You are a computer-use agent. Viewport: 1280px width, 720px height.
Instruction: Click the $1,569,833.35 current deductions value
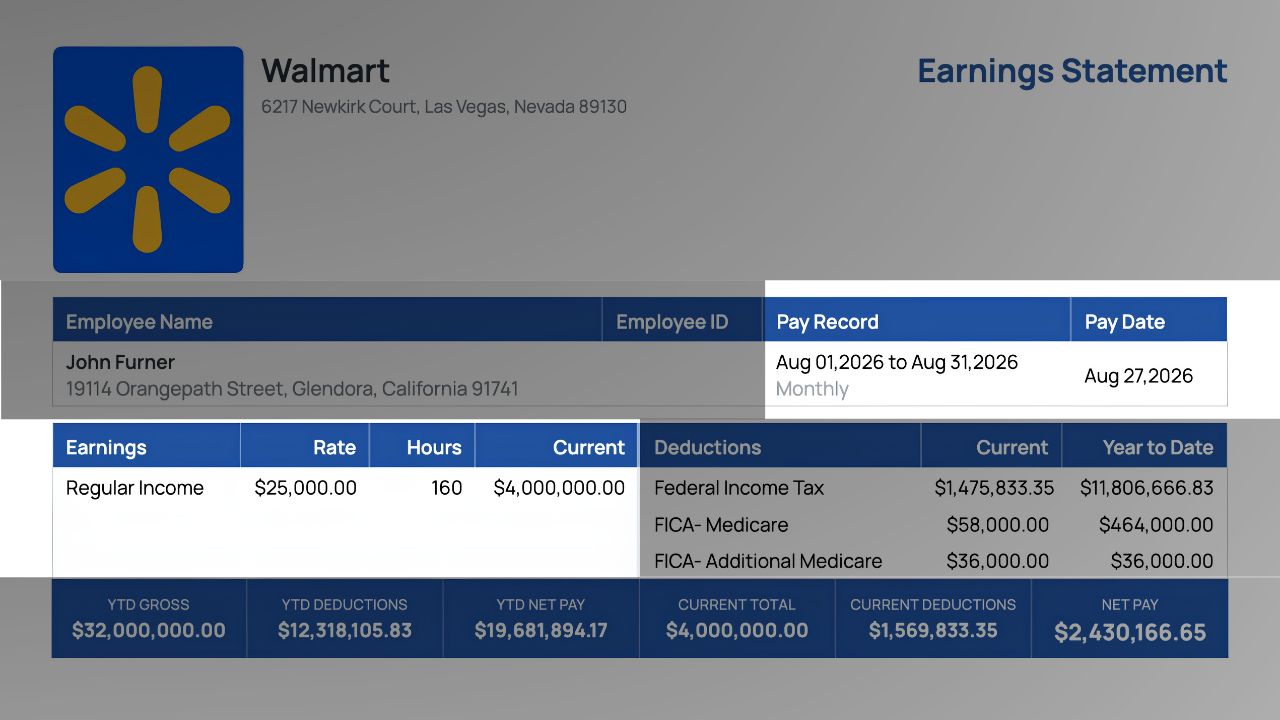pyautogui.click(x=933, y=630)
